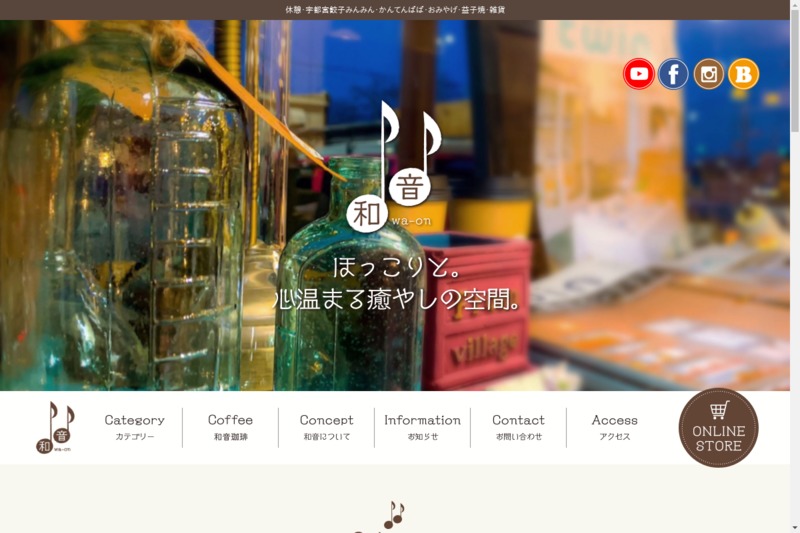Image resolution: width=800 pixels, height=533 pixels.
Task: Open the Coffee 和音珈琲 menu item
Action: [231, 427]
